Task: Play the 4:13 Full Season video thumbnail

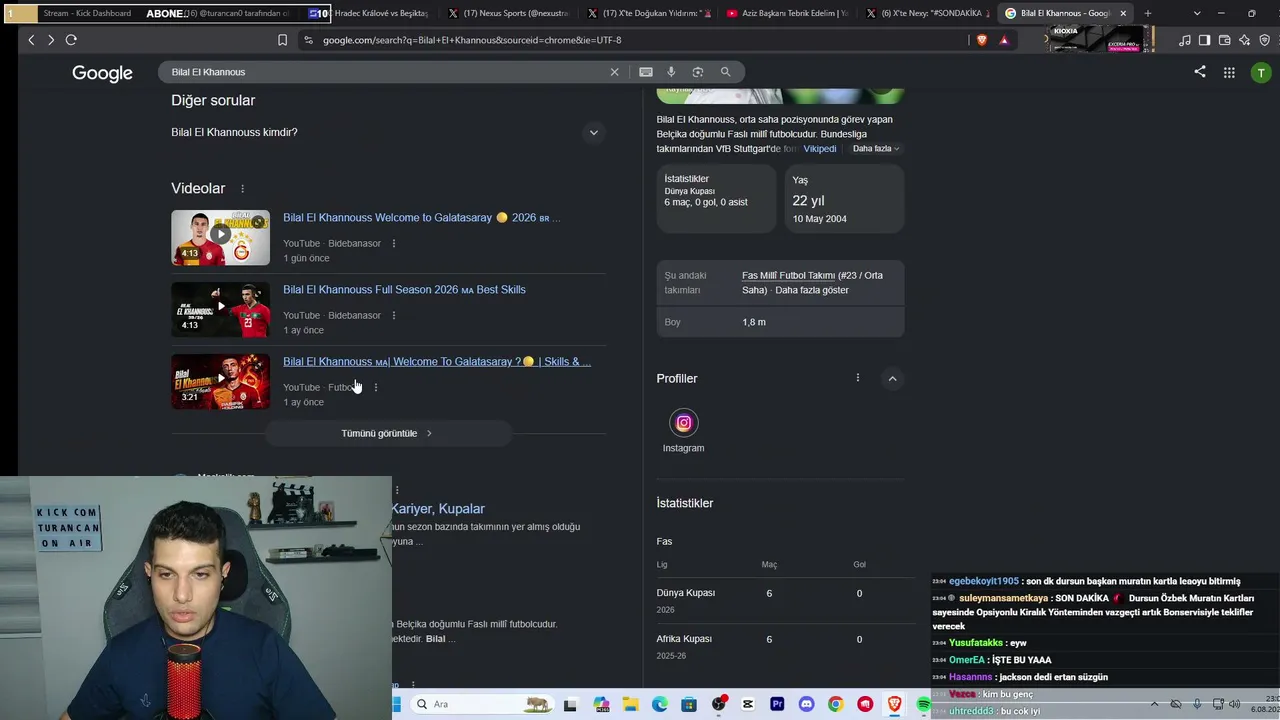Action: (220, 310)
